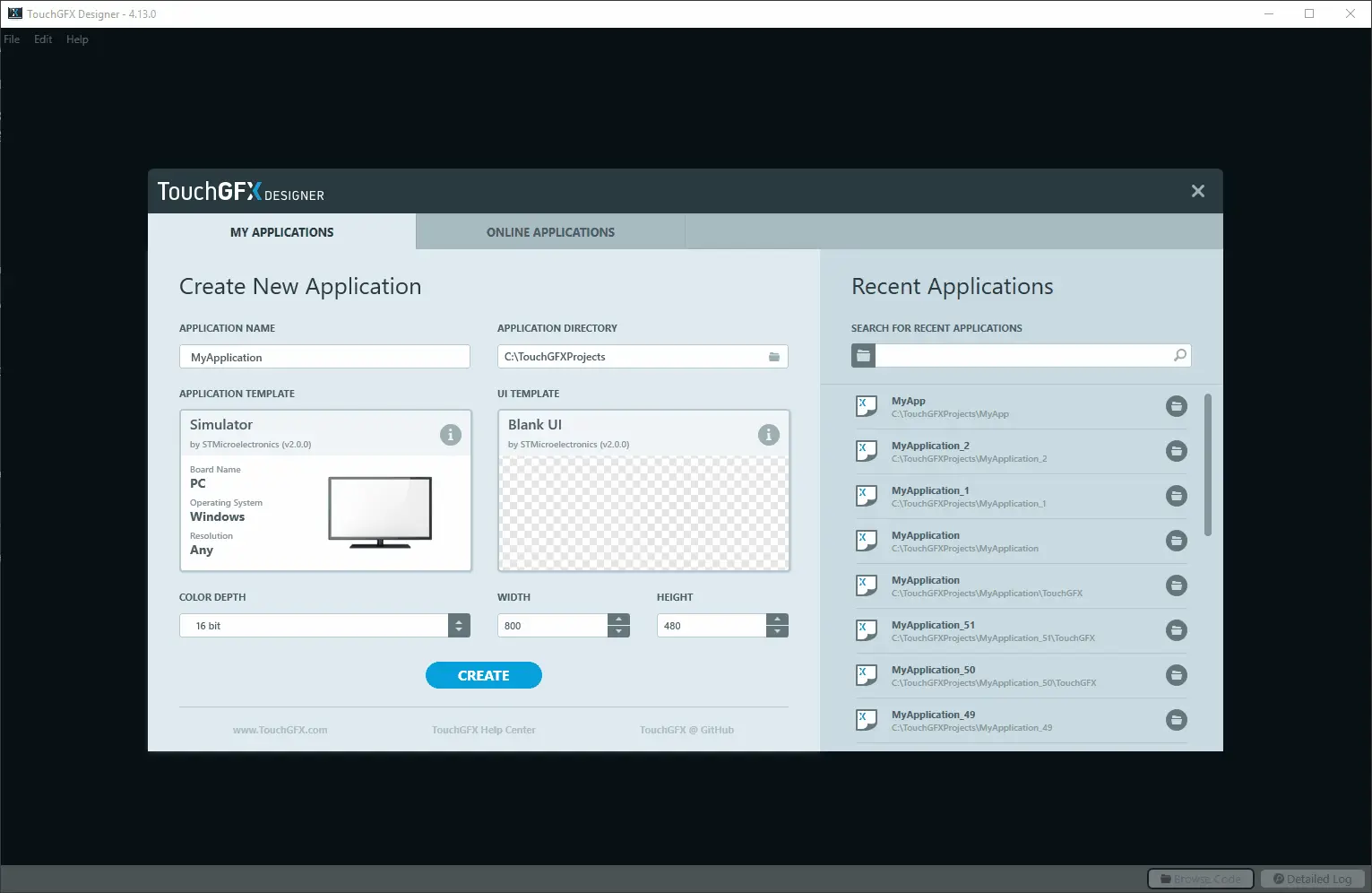
Task: Increase the height value by one step
Action: pyautogui.click(x=778, y=620)
